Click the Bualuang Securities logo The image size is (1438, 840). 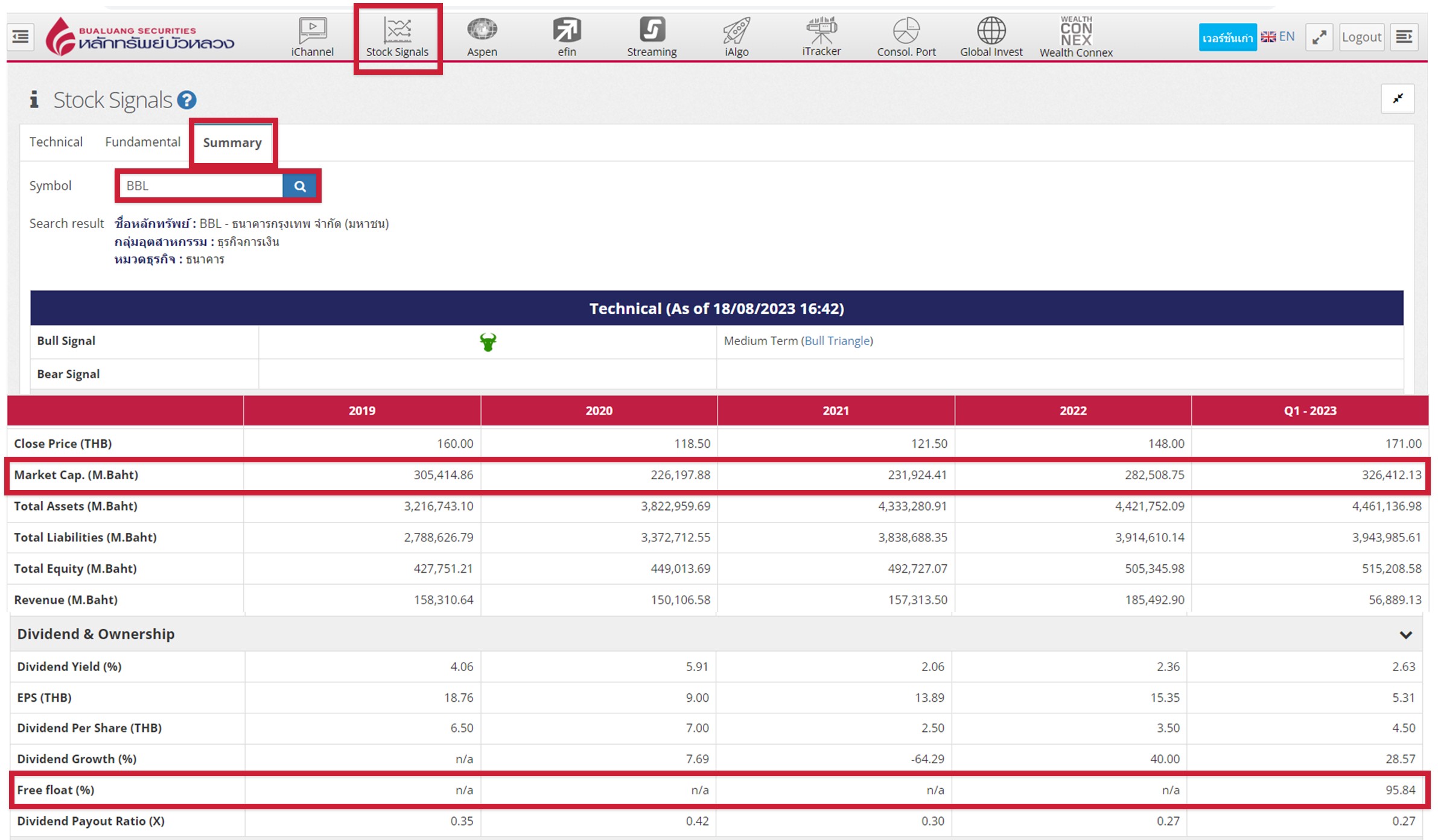140,37
